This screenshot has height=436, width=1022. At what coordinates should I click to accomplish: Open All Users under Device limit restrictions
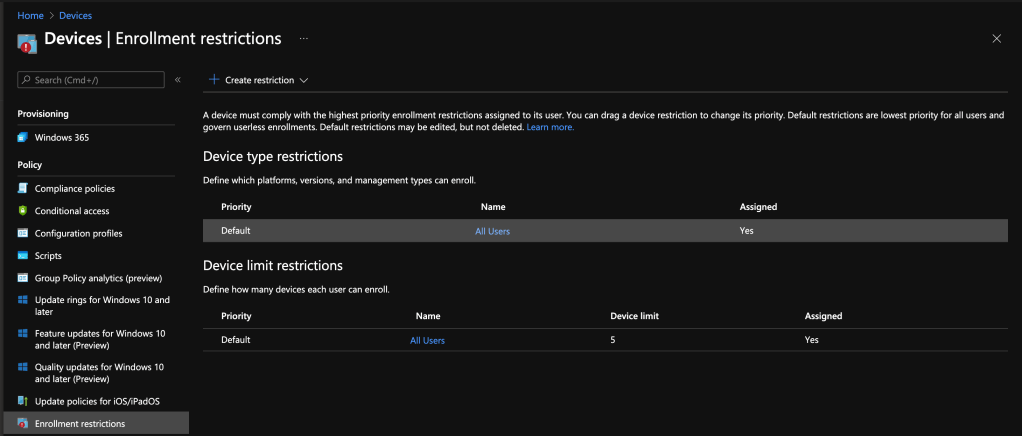point(427,340)
